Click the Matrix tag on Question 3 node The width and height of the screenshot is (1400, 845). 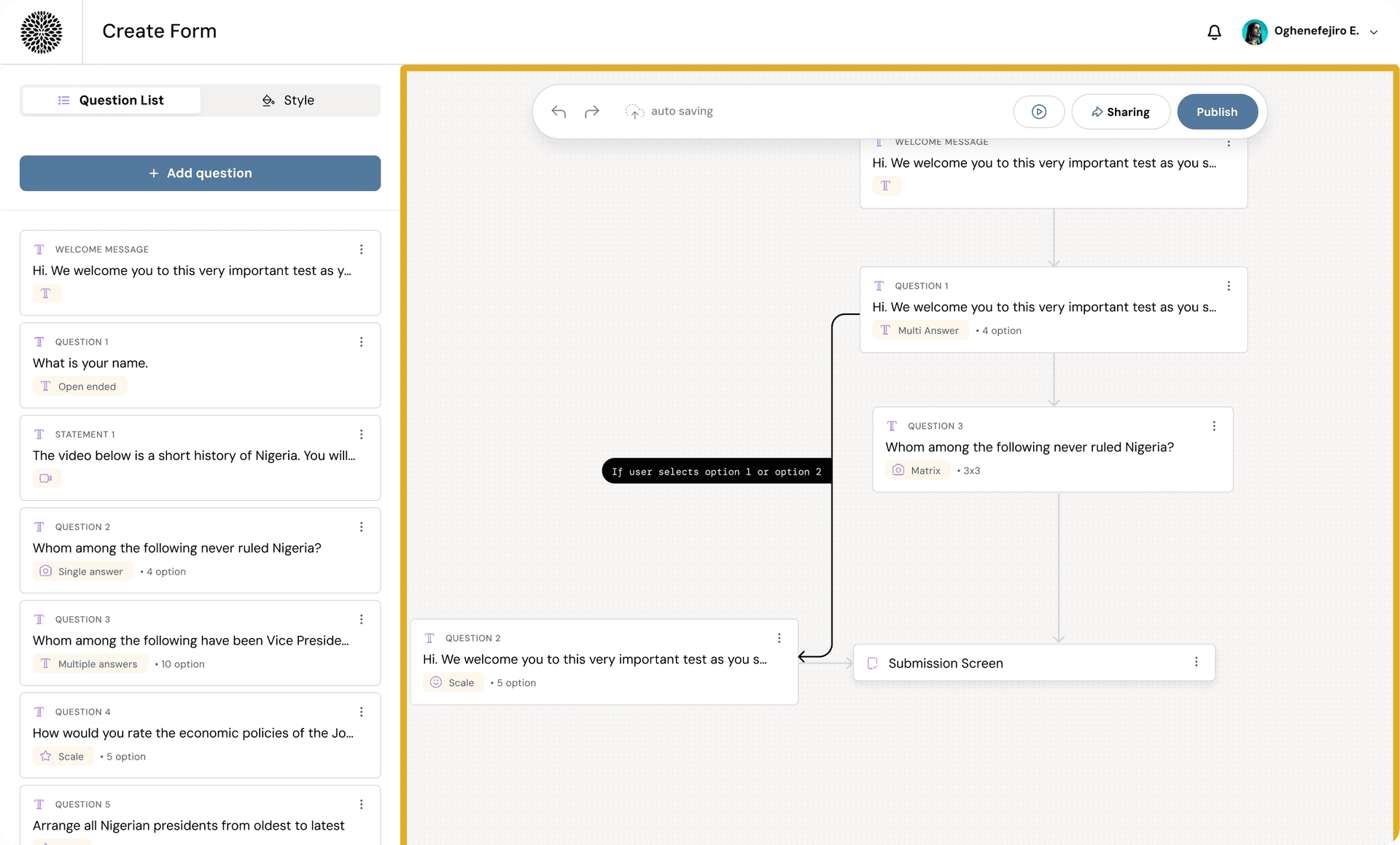(x=918, y=471)
